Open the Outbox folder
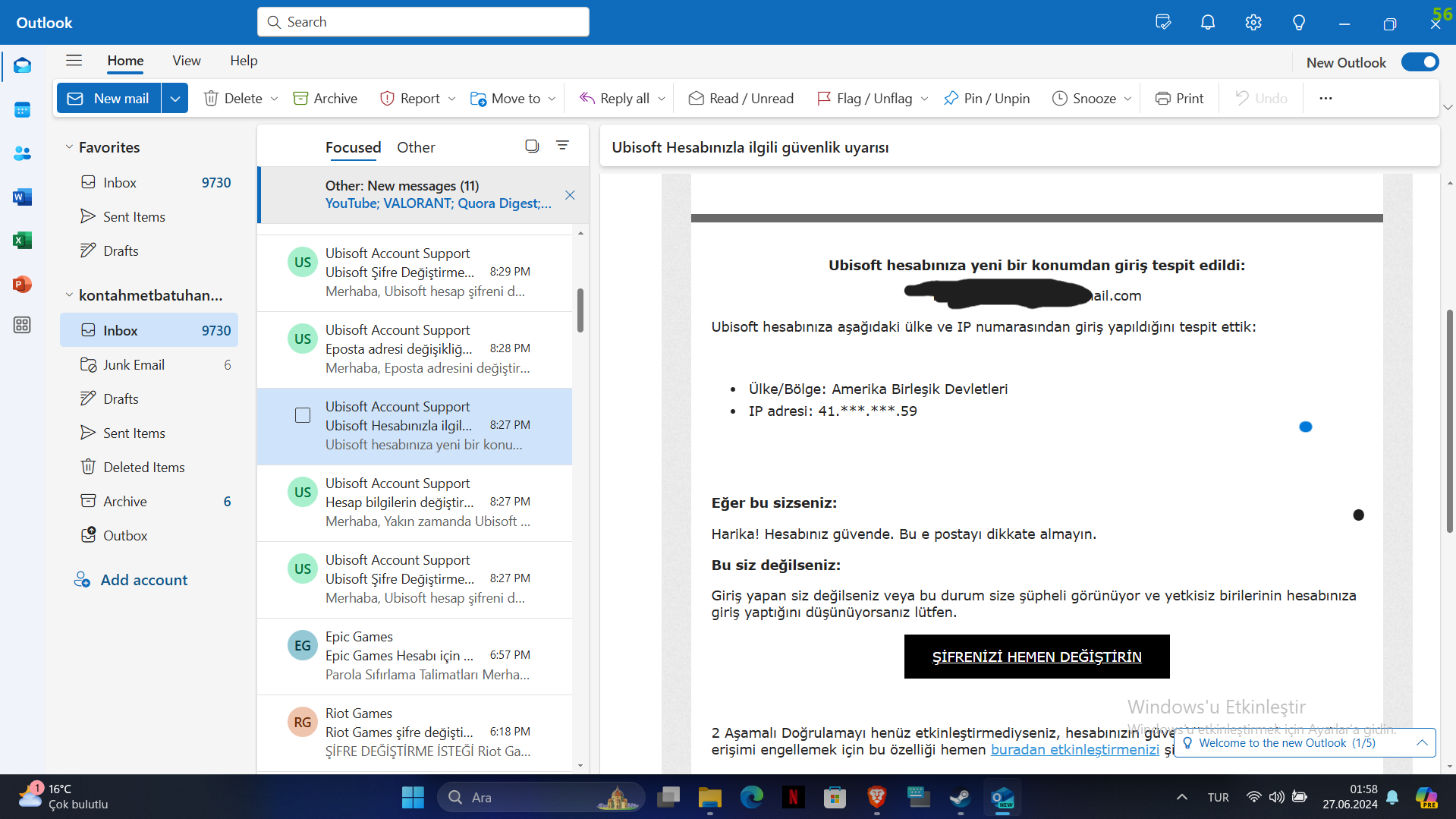1456x819 pixels. click(x=149, y=536)
